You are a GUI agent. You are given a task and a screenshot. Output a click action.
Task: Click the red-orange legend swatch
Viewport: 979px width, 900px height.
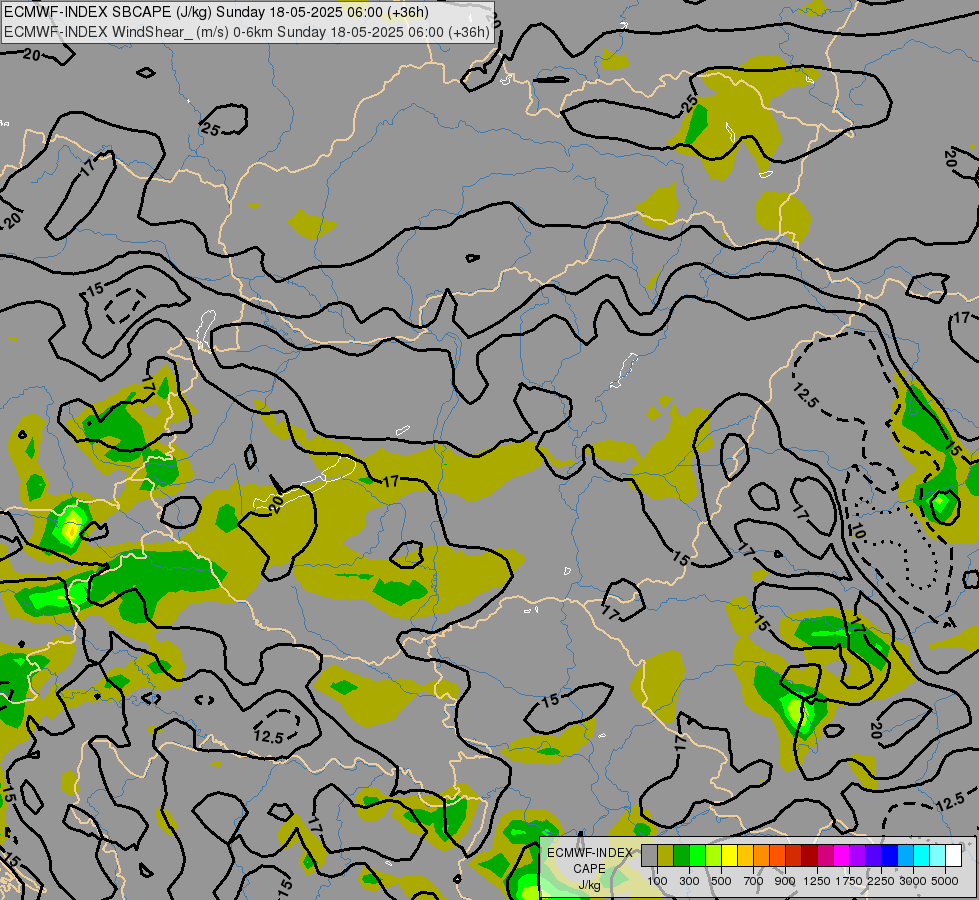tap(778, 856)
